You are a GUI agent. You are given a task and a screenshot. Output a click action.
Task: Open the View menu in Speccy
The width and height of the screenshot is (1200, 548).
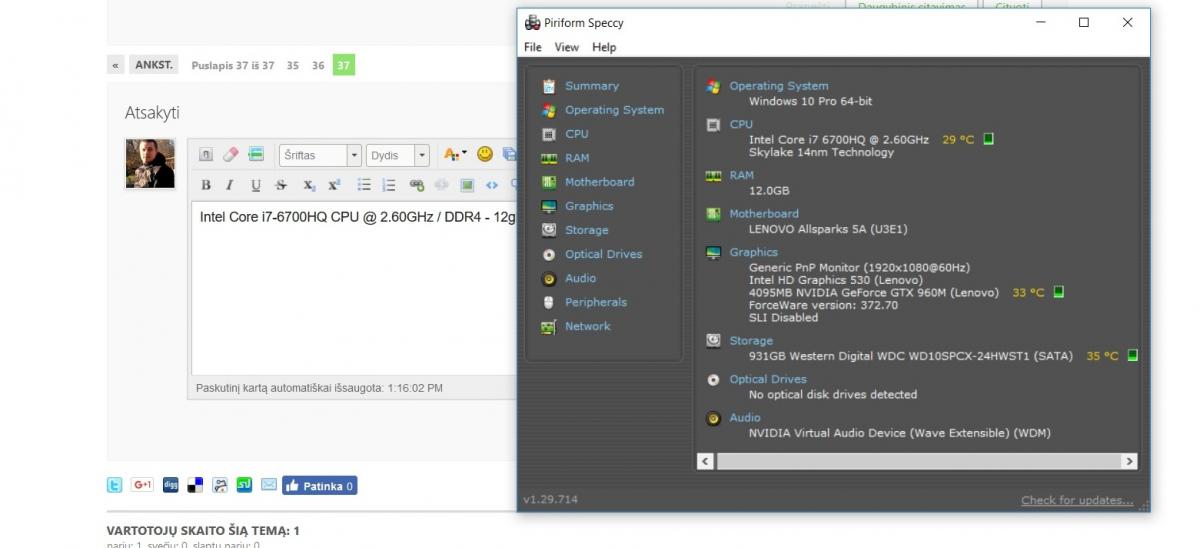tap(567, 47)
